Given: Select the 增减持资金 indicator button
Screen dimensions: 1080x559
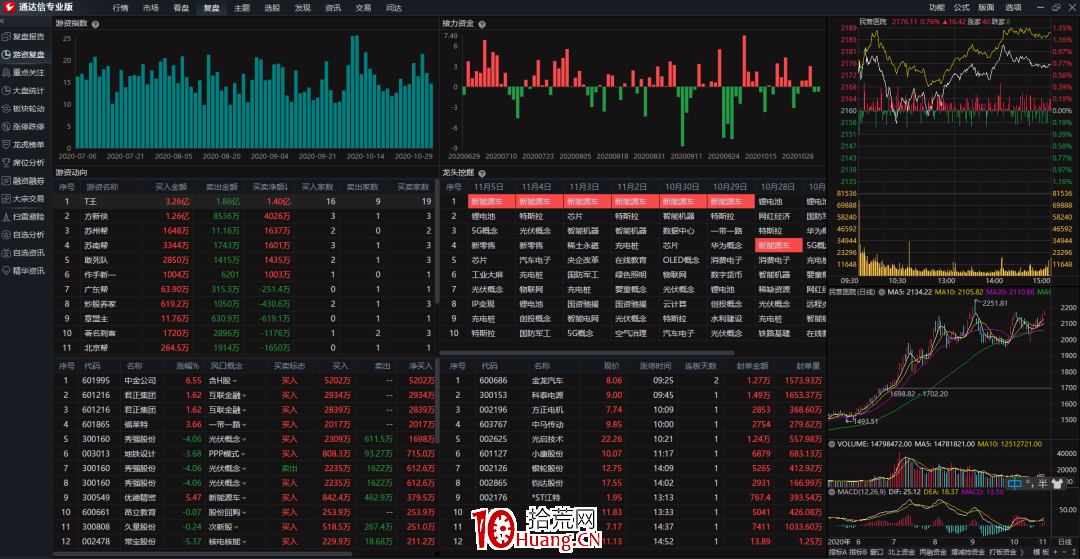Looking at the screenshot, I should coord(967,552).
